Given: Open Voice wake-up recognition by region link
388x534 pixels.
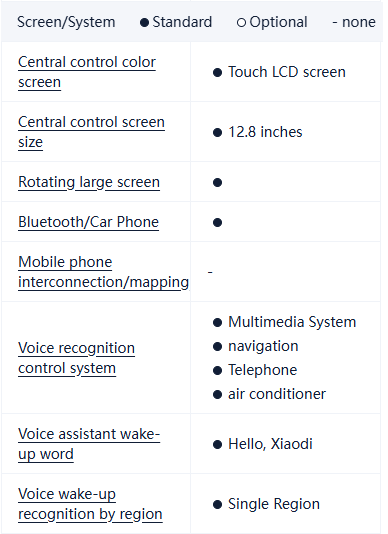Looking at the screenshot, I should click(x=90, y=504).
